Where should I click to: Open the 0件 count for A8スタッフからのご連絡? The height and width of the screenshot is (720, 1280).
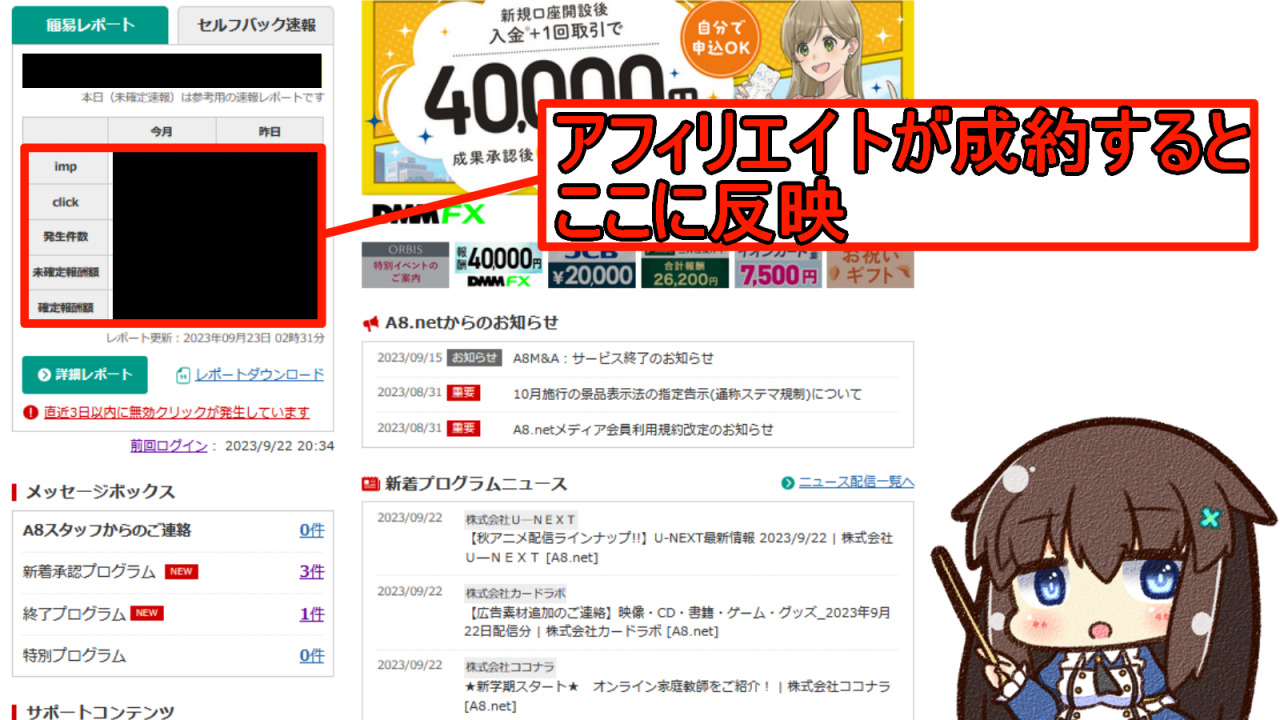[312, 530]
